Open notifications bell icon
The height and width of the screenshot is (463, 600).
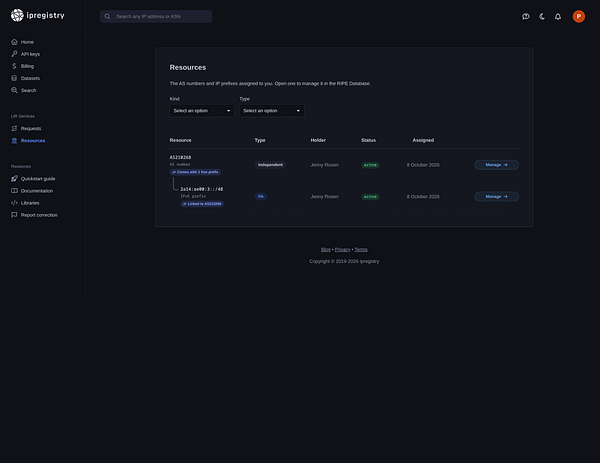click(558, 16)
